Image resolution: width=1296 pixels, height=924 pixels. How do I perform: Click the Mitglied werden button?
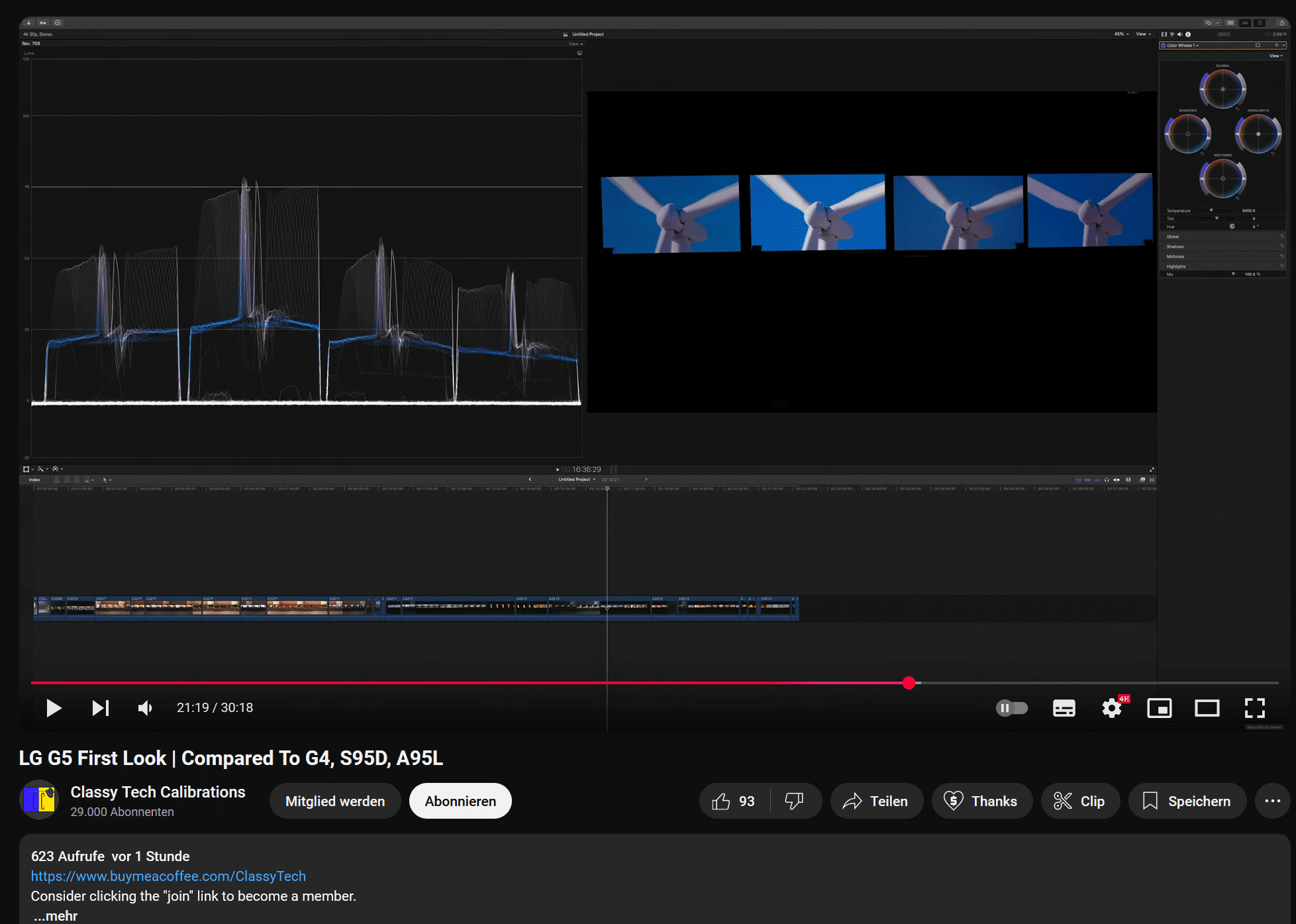(335, 801)
